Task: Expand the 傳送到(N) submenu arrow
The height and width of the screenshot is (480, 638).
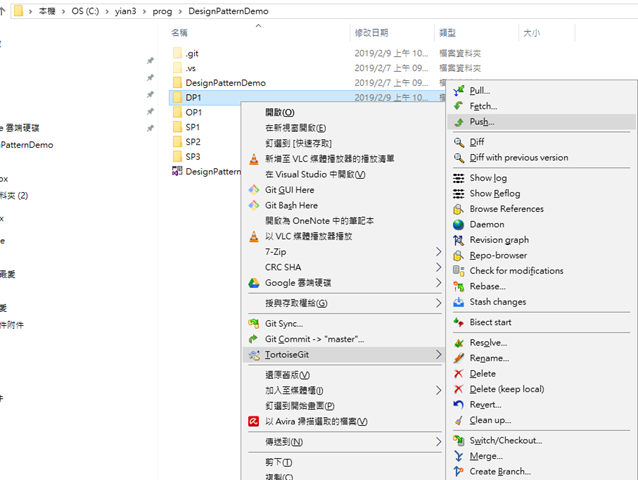Action: pos(438,442)
